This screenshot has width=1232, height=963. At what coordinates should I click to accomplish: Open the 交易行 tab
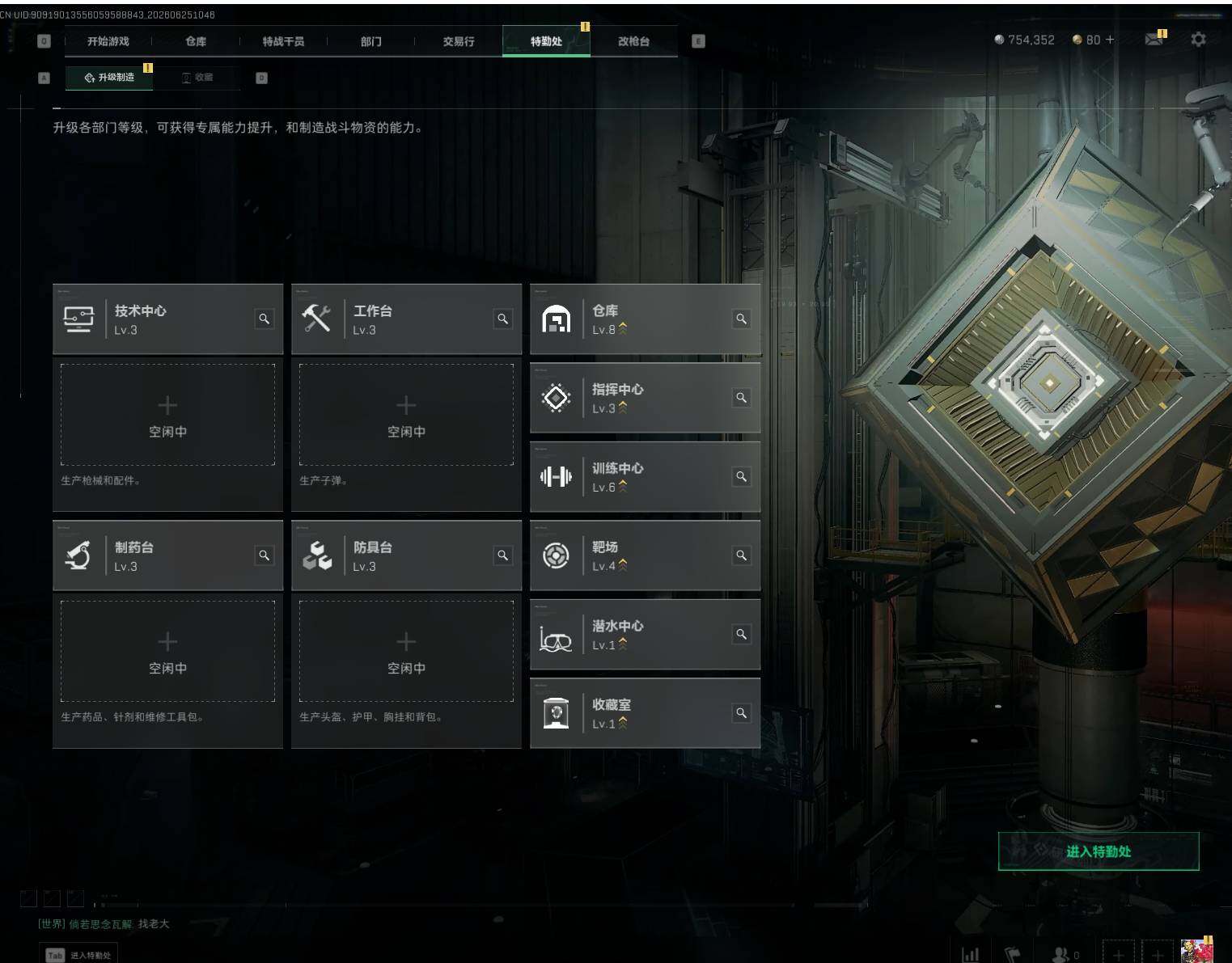pyautogui.click(x=459, y=41)
